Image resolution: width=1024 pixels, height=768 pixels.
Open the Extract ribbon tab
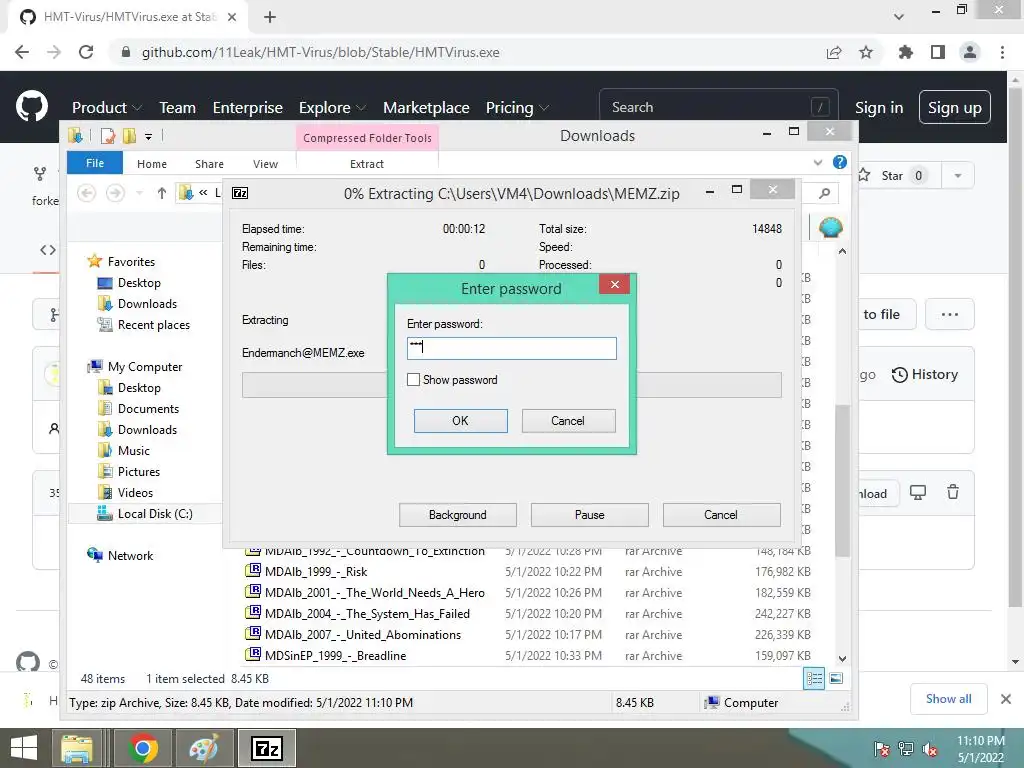click(366, 164)
